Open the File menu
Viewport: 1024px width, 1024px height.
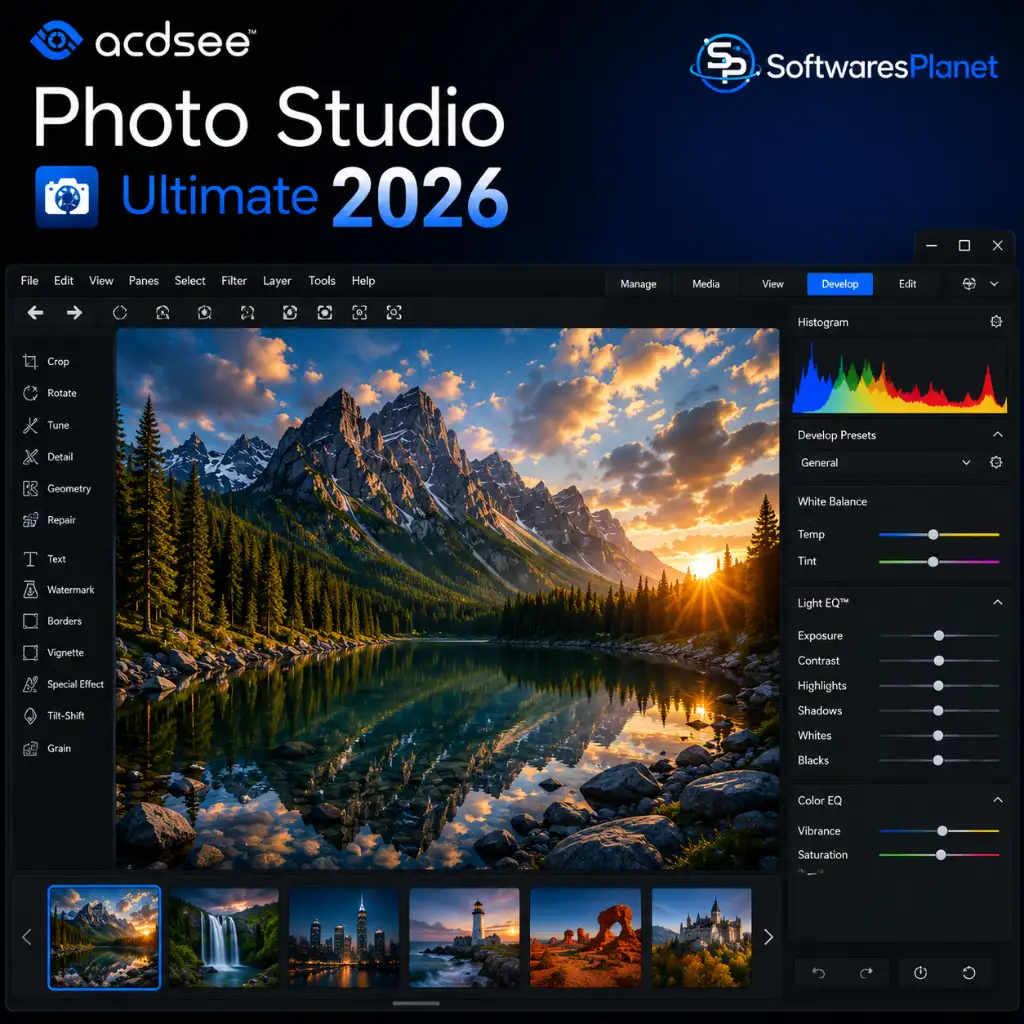coord(29,281)
